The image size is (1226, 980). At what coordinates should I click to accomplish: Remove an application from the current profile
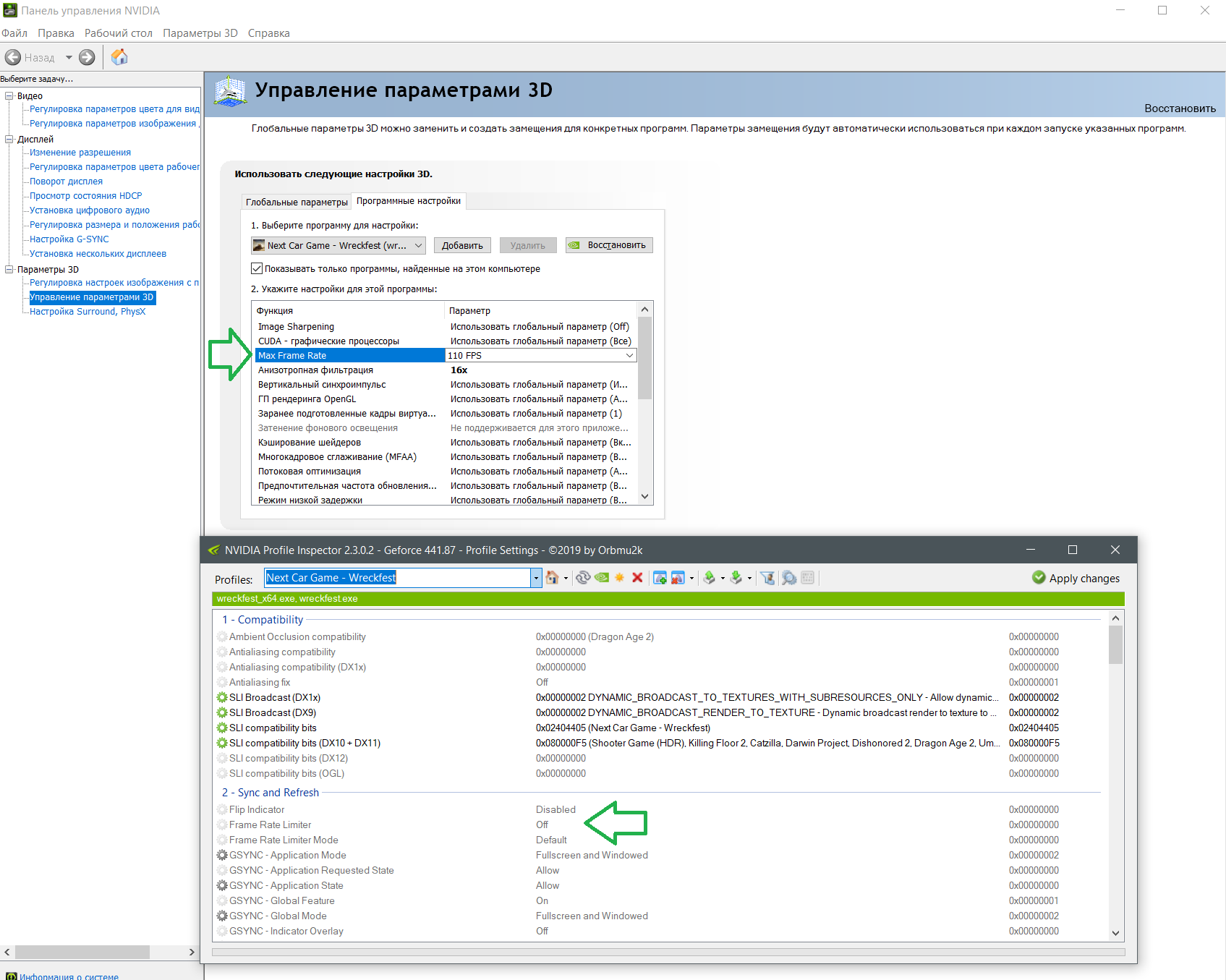click(x=678, y=578)
